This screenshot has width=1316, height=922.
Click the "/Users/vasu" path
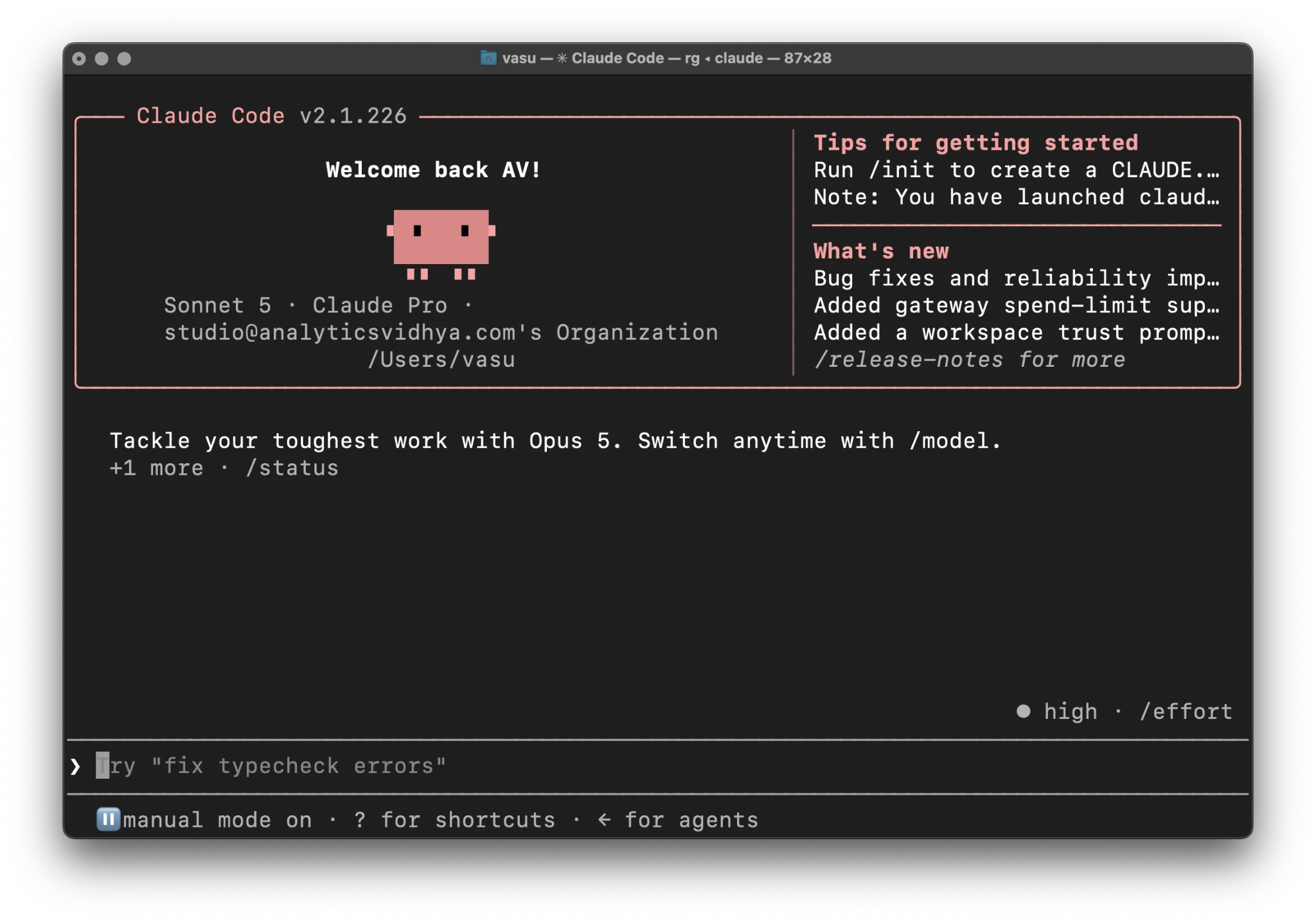click(x=441, y=359)
